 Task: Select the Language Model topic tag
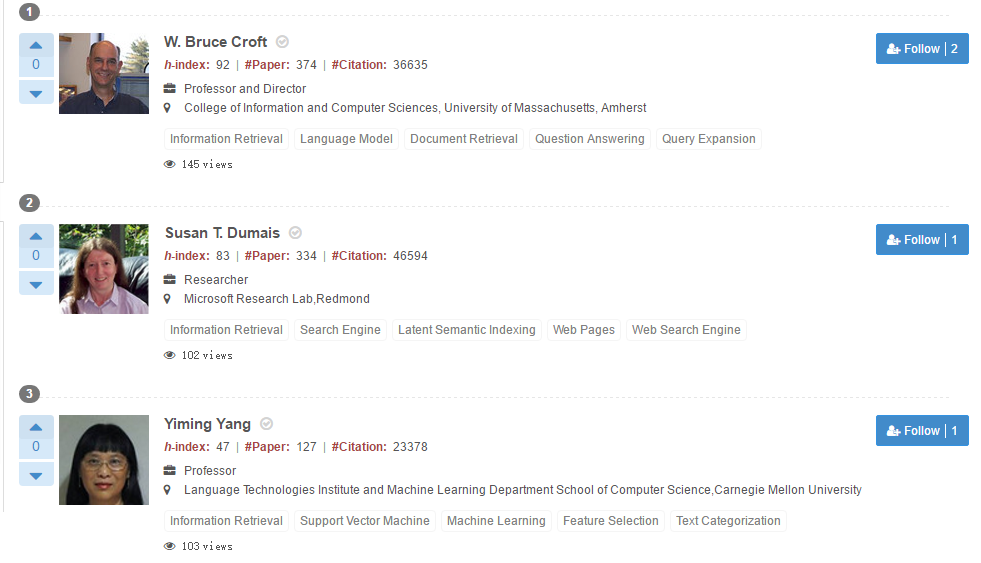pyautogui.click(x=346, y=139)
